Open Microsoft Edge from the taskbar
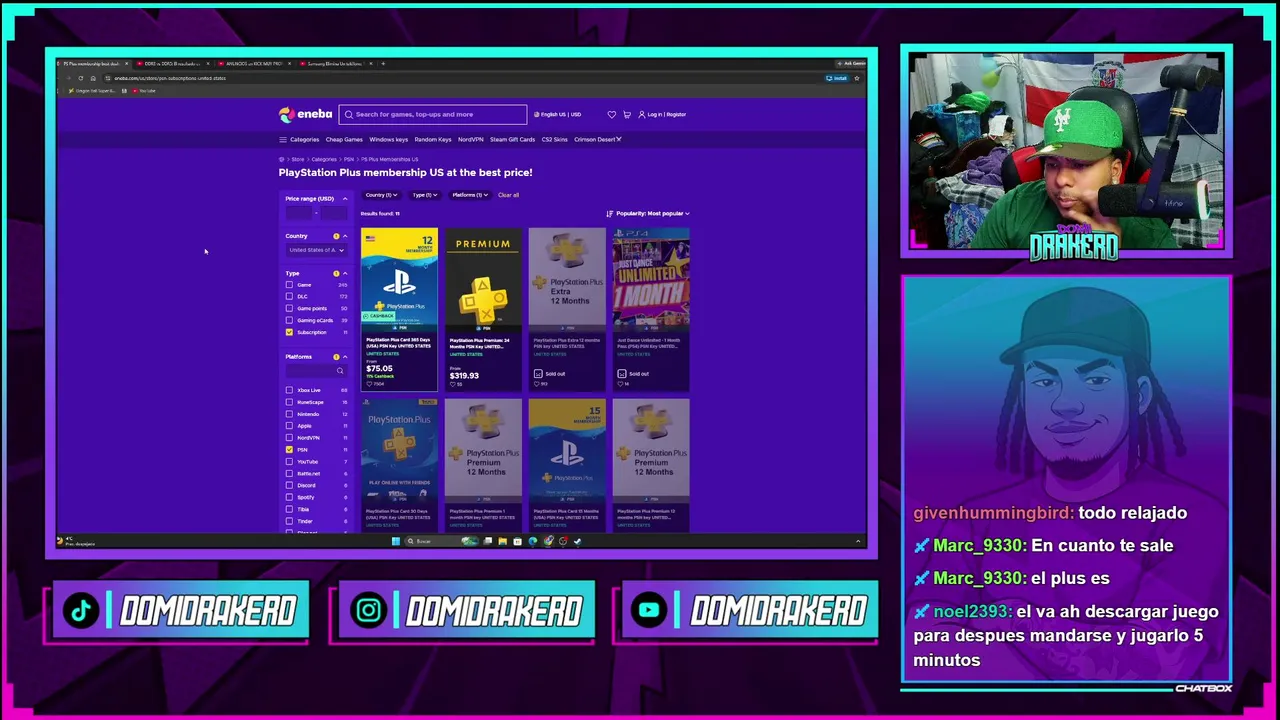 [532, 541]
